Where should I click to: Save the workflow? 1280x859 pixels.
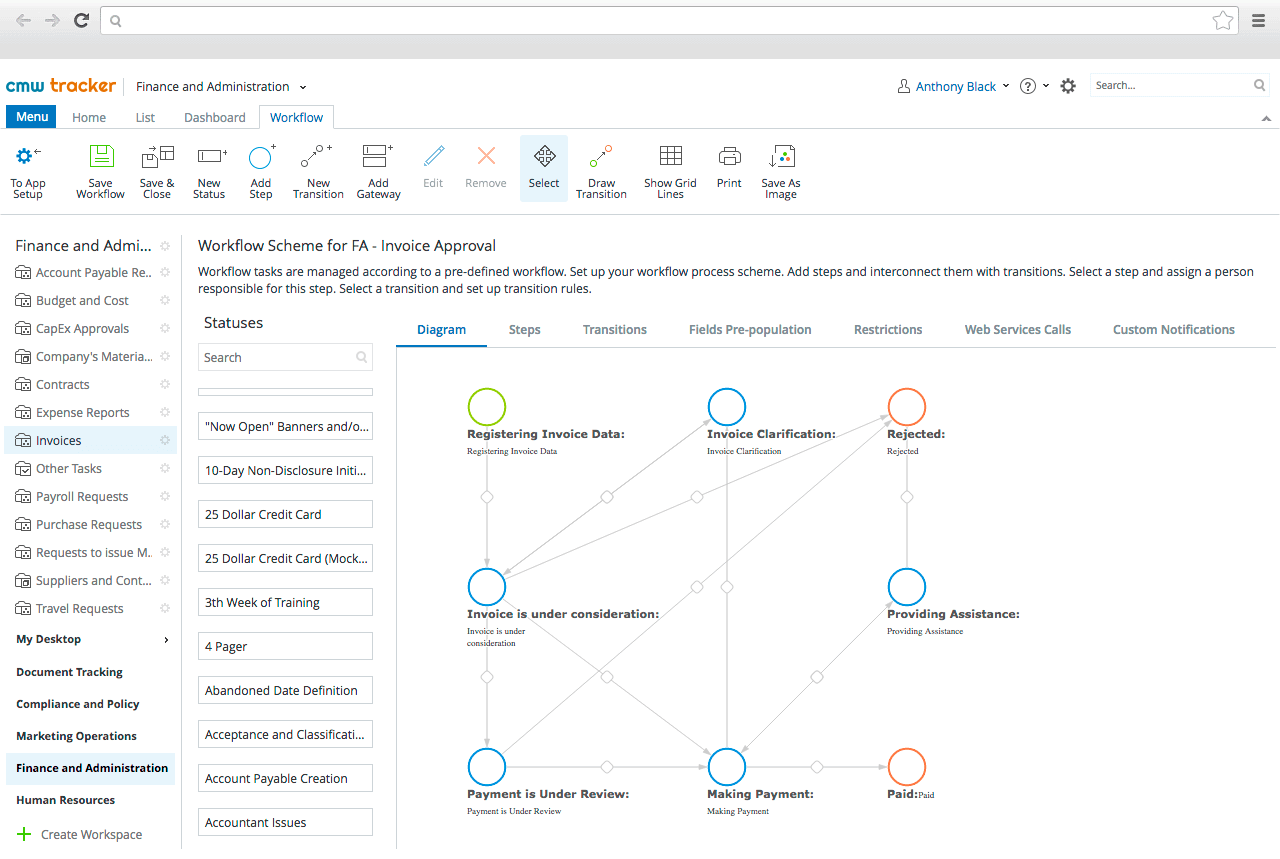click(100, 170)
